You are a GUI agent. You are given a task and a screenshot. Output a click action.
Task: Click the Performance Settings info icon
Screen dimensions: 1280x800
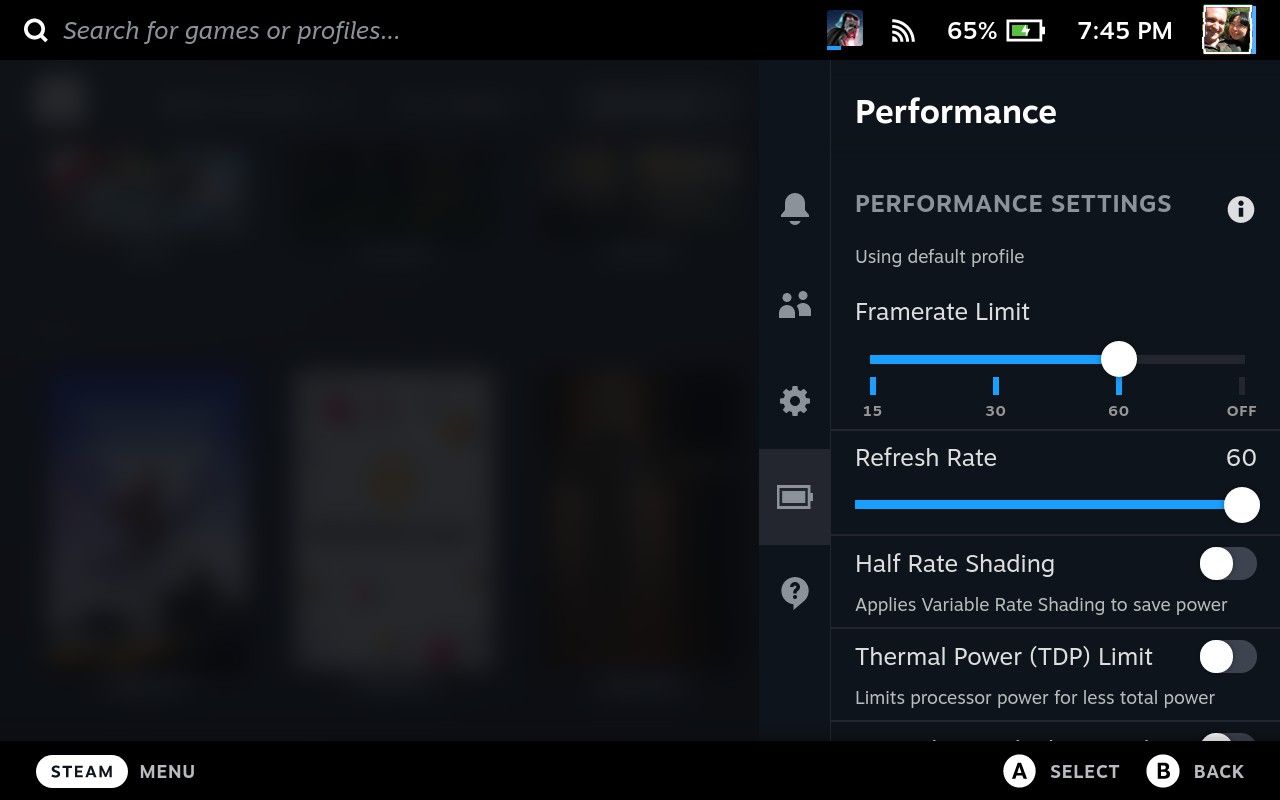point(1240,209)
